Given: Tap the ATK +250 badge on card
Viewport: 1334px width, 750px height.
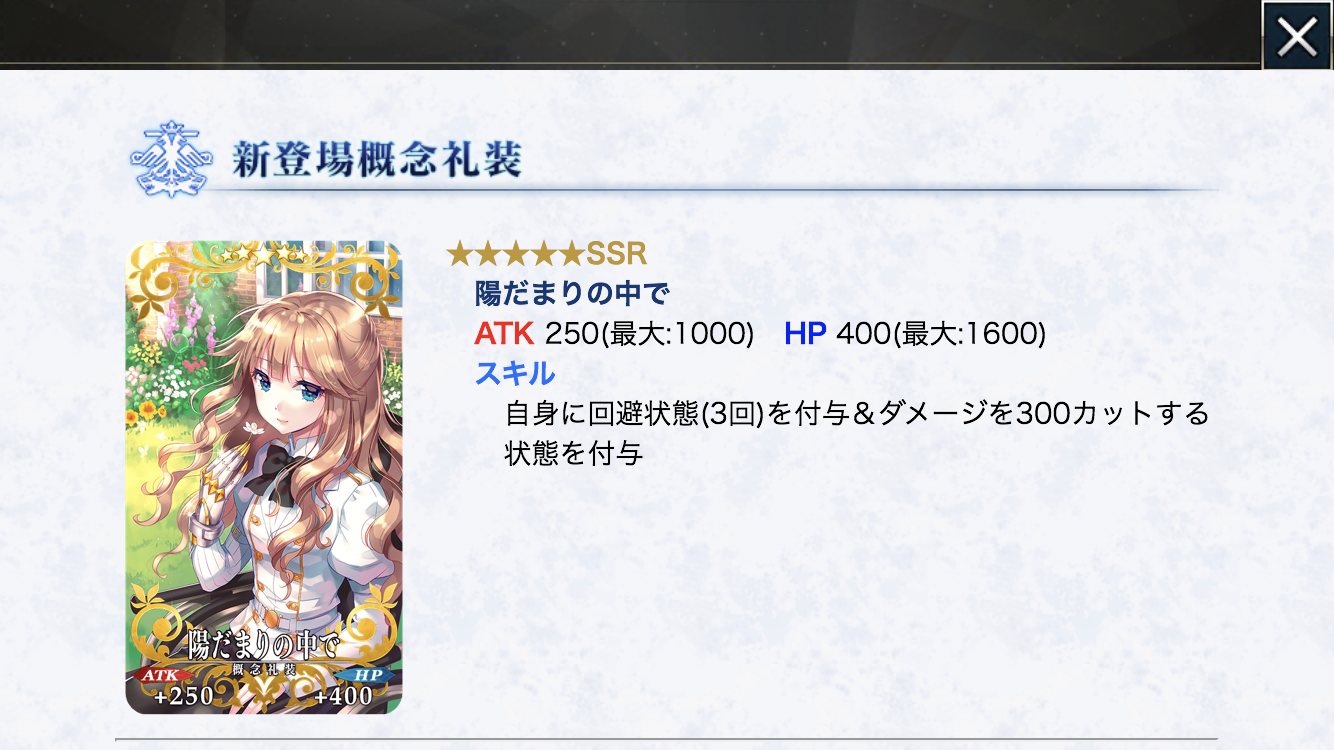Looking at the screenshot, I should 176,686.
